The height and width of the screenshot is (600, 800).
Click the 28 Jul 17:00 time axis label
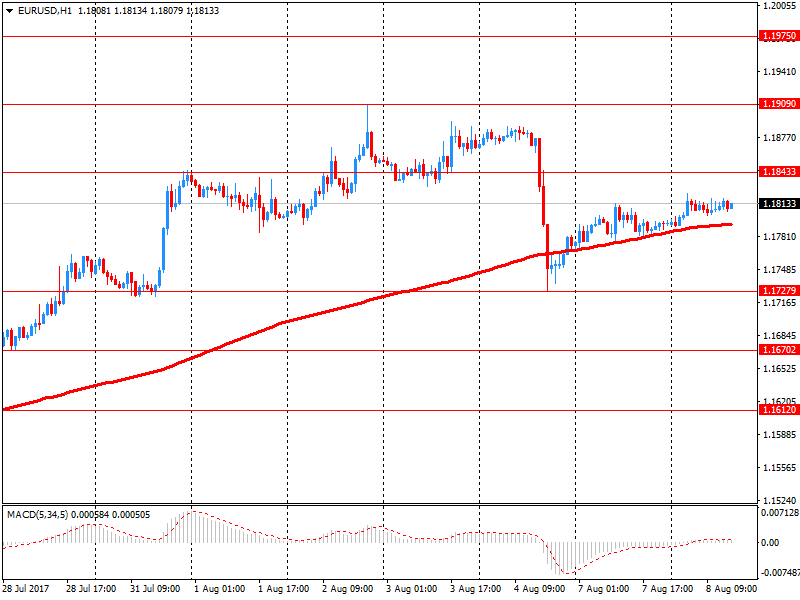point(91,589)
